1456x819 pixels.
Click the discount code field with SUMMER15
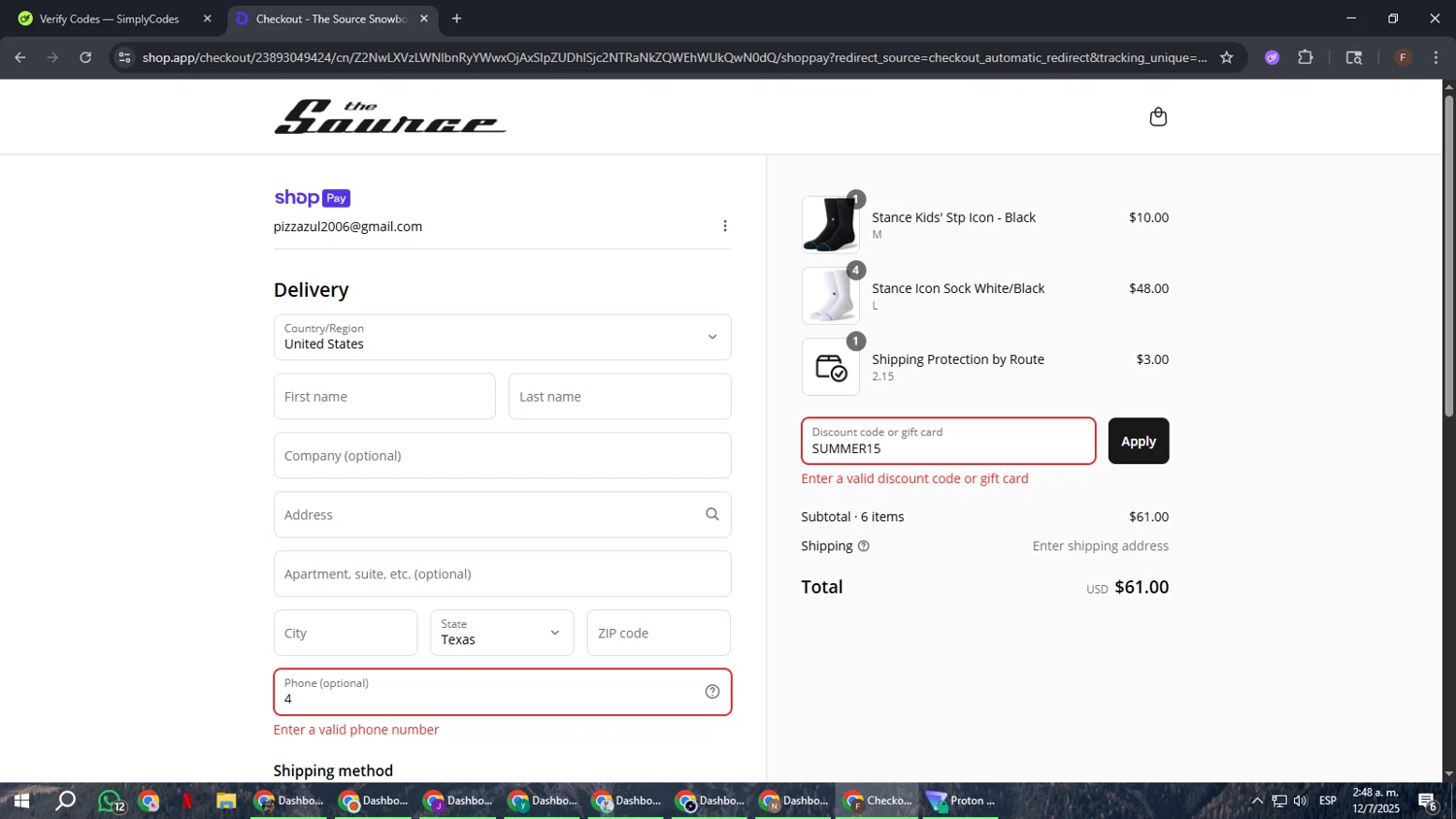point(948,441)
